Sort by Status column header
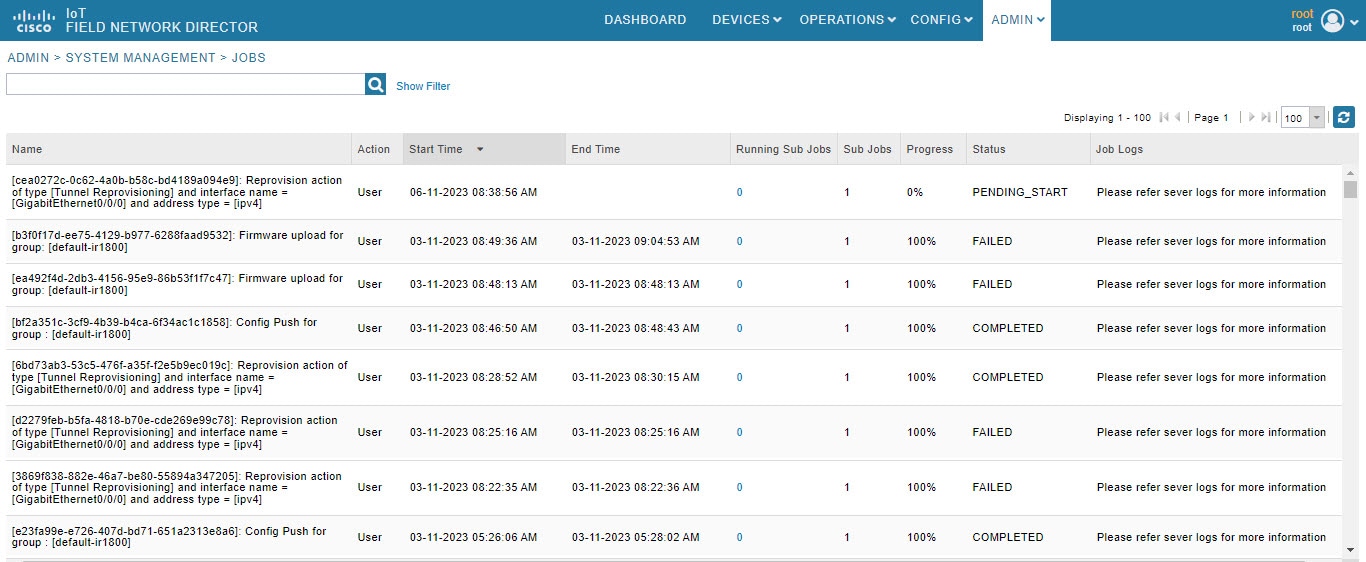 pyautogui.click(x=1027, y=149)
